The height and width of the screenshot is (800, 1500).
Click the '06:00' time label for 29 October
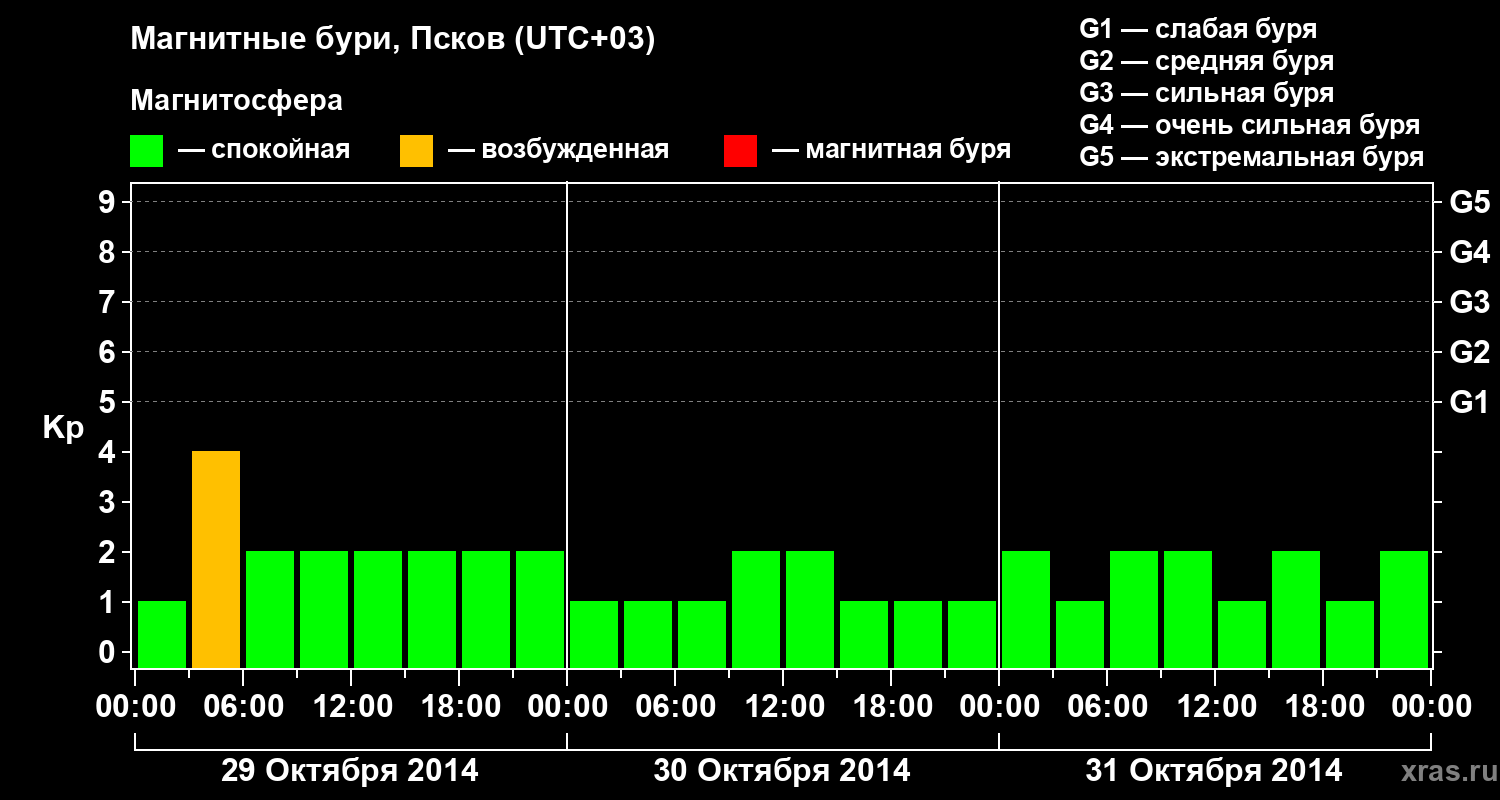tap(243, 707)
